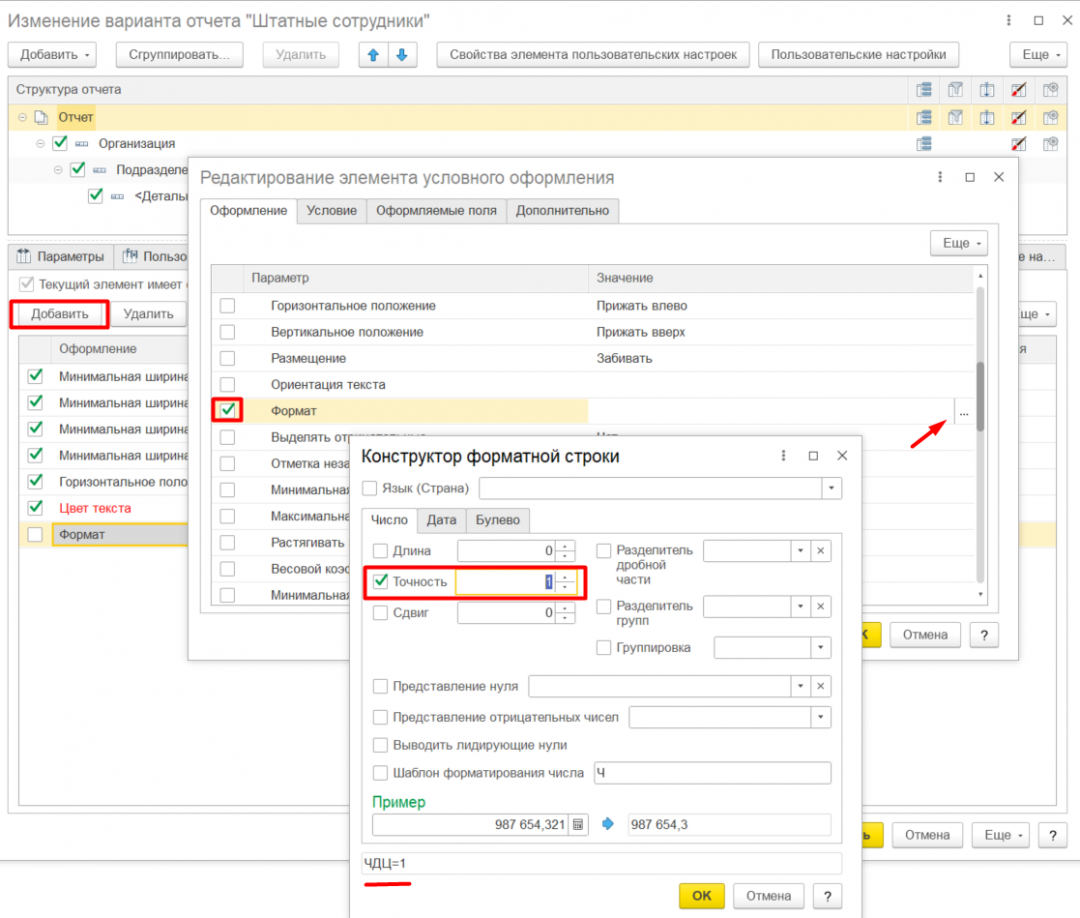The image size is (1080, 918).
Task: Click Пользовательские настройки button
Action: (858, 54)
